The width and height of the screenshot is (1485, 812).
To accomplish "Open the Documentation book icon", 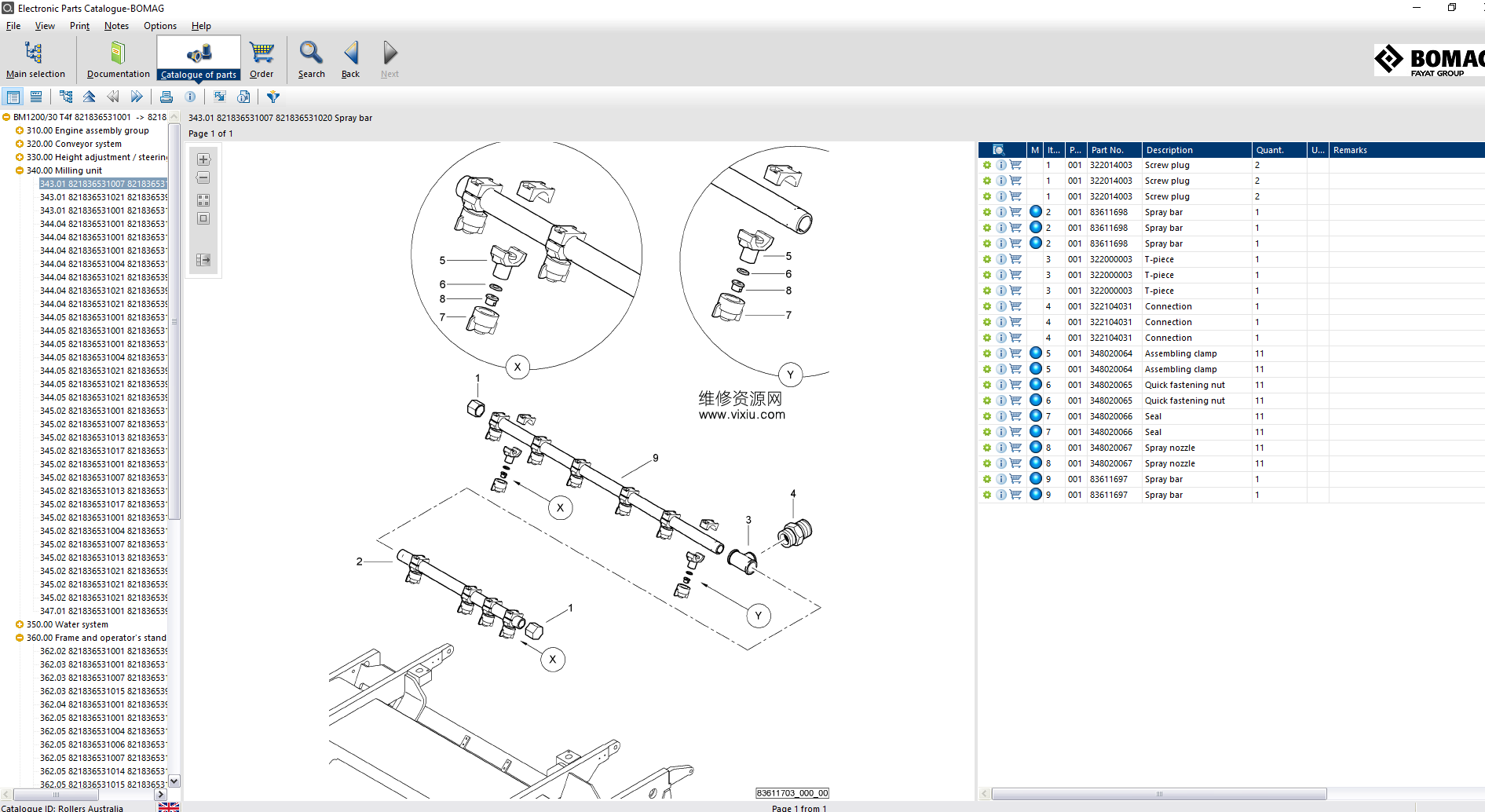I will tap(118, 53).
